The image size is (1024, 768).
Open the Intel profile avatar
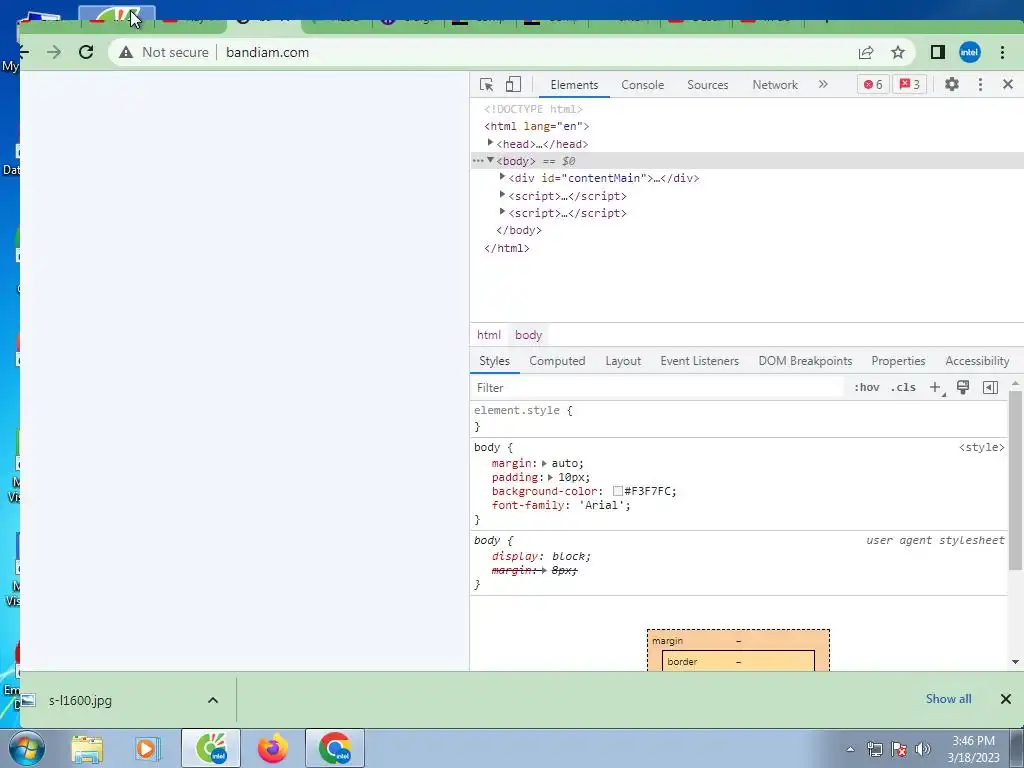970,52
